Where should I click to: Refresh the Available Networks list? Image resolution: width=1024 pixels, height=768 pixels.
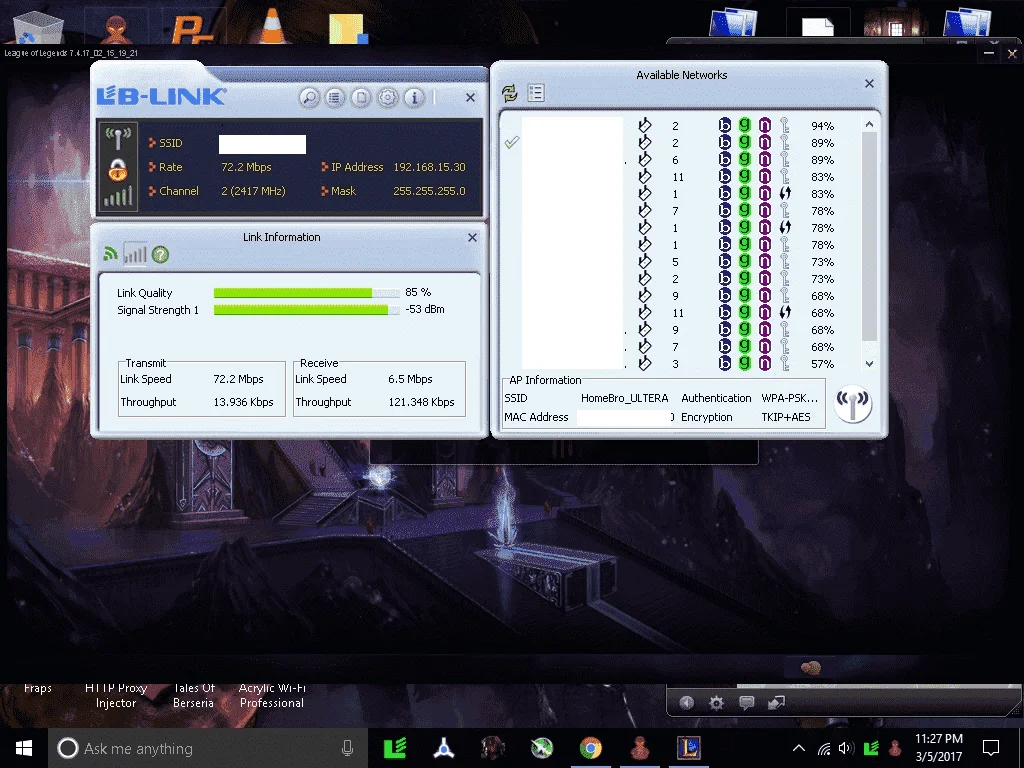pos(510,93)
